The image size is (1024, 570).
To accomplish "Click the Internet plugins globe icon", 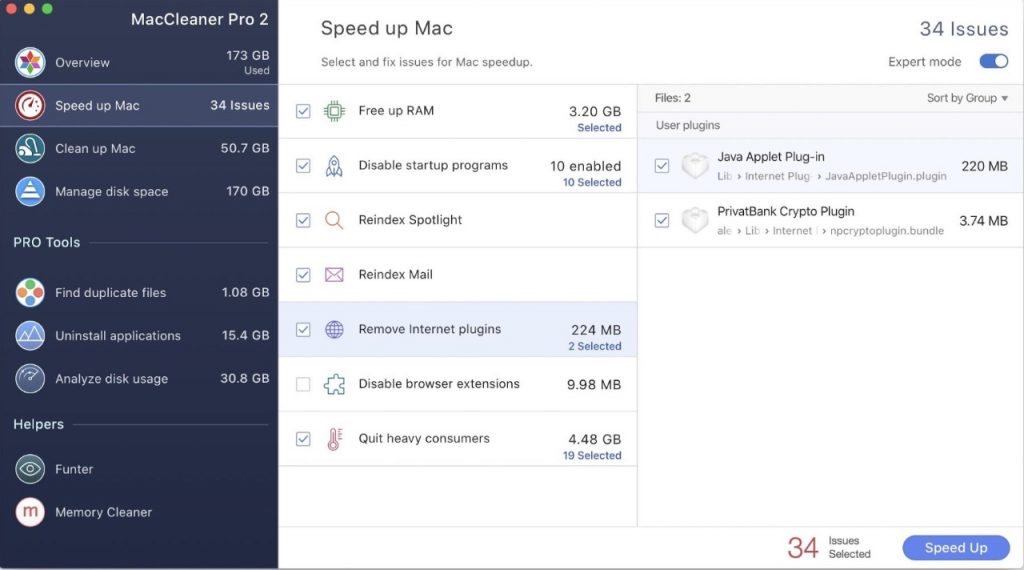I will (x=334, y=329).
